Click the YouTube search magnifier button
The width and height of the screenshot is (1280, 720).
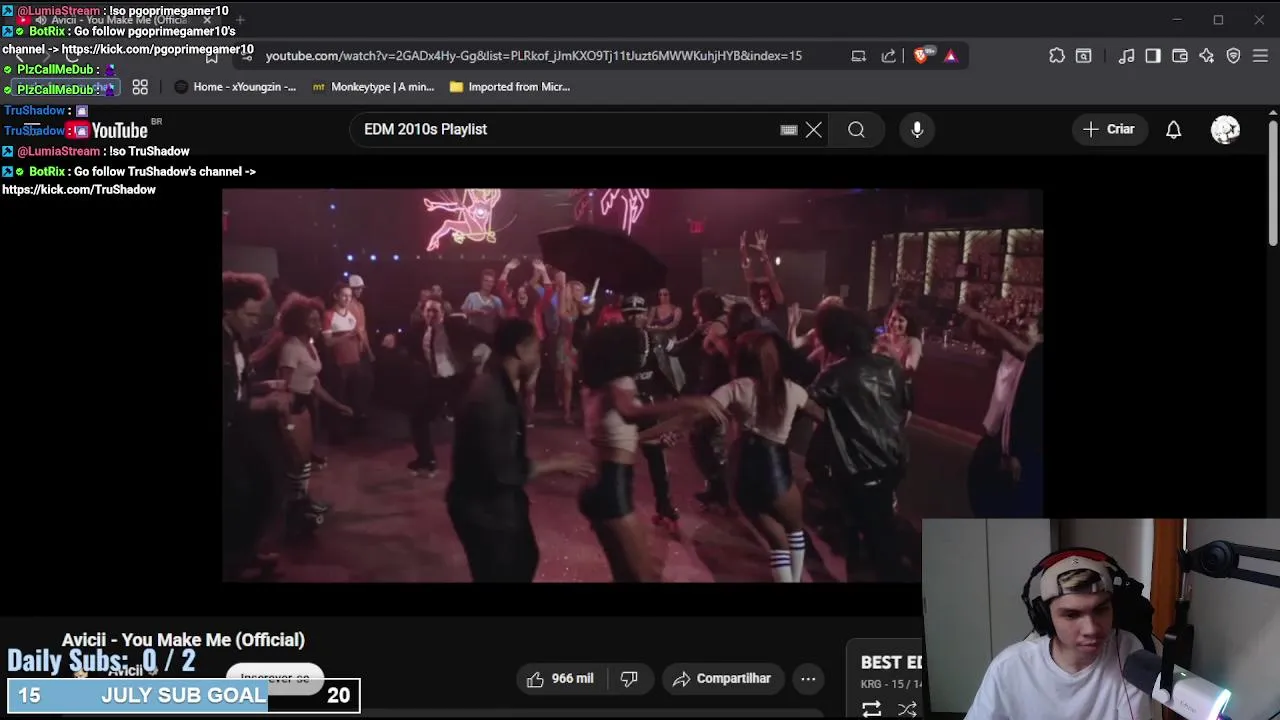pyautogui.click(x=856, y=130)
